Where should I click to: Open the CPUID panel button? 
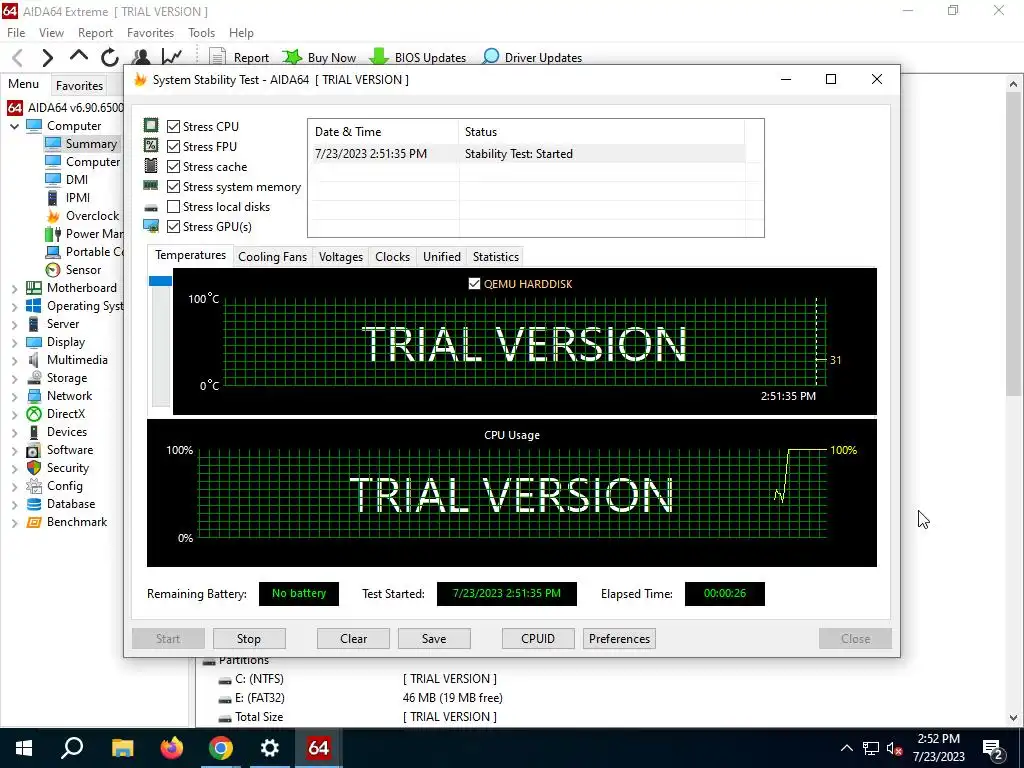click(538, 639)
